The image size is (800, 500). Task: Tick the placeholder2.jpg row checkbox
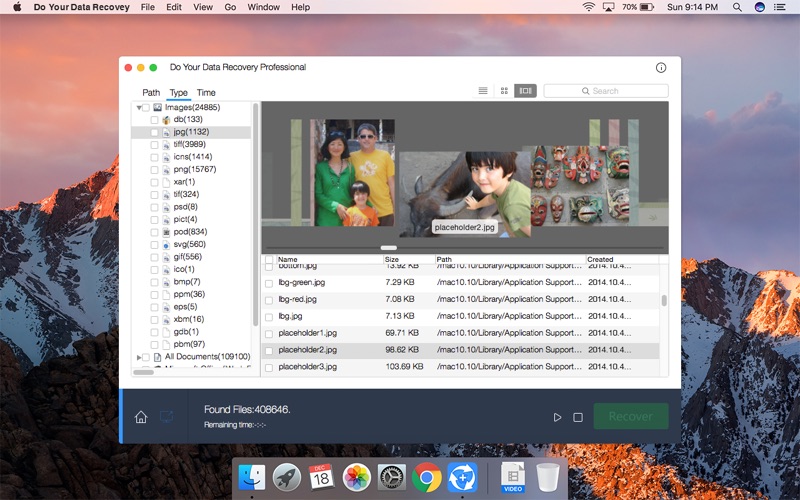(269, 351)
